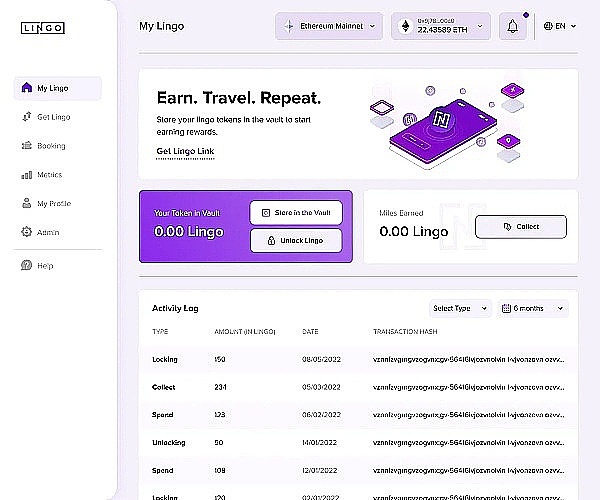Click the My Profile person icon
Viewport: 600px width, 500px height.
tap(27, 203)
